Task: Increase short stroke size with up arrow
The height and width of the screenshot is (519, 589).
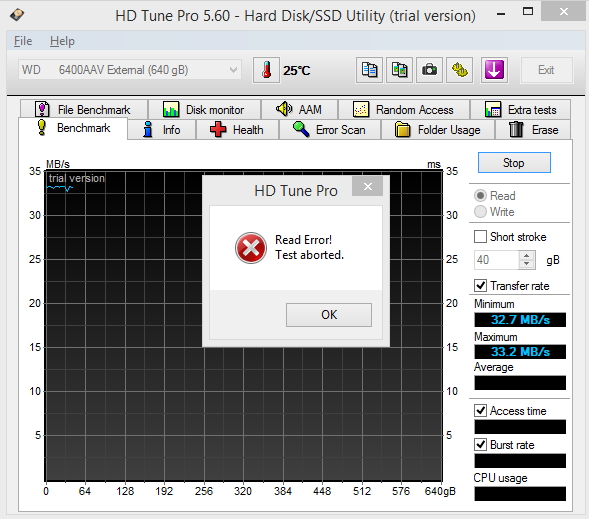Action: pos(527,255)
